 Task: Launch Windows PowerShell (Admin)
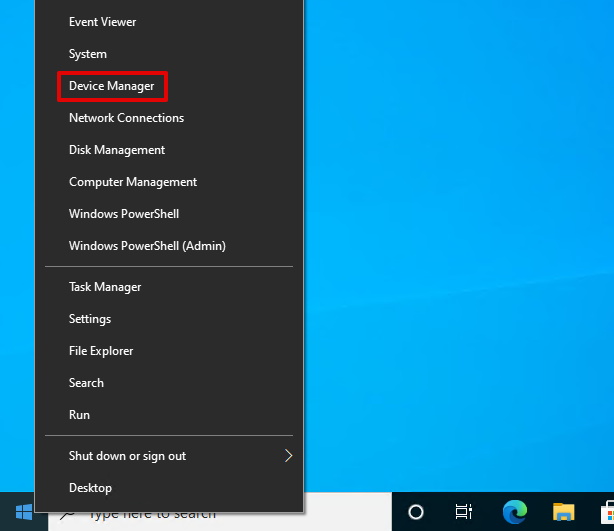tap(169, 246)
